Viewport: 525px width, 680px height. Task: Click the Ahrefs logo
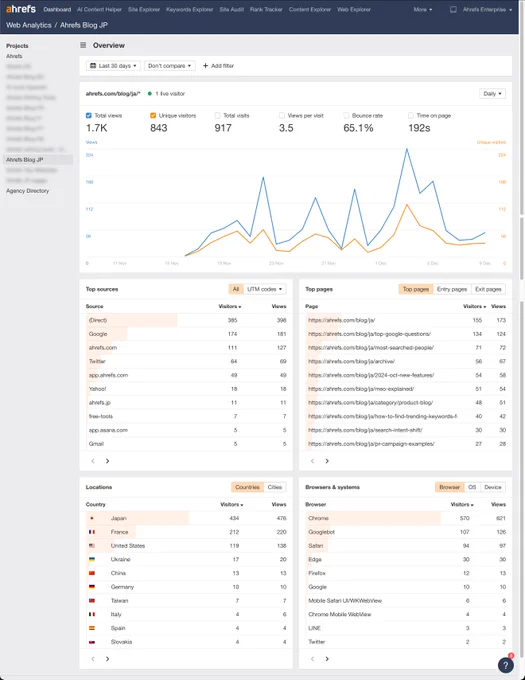(20, 9)
